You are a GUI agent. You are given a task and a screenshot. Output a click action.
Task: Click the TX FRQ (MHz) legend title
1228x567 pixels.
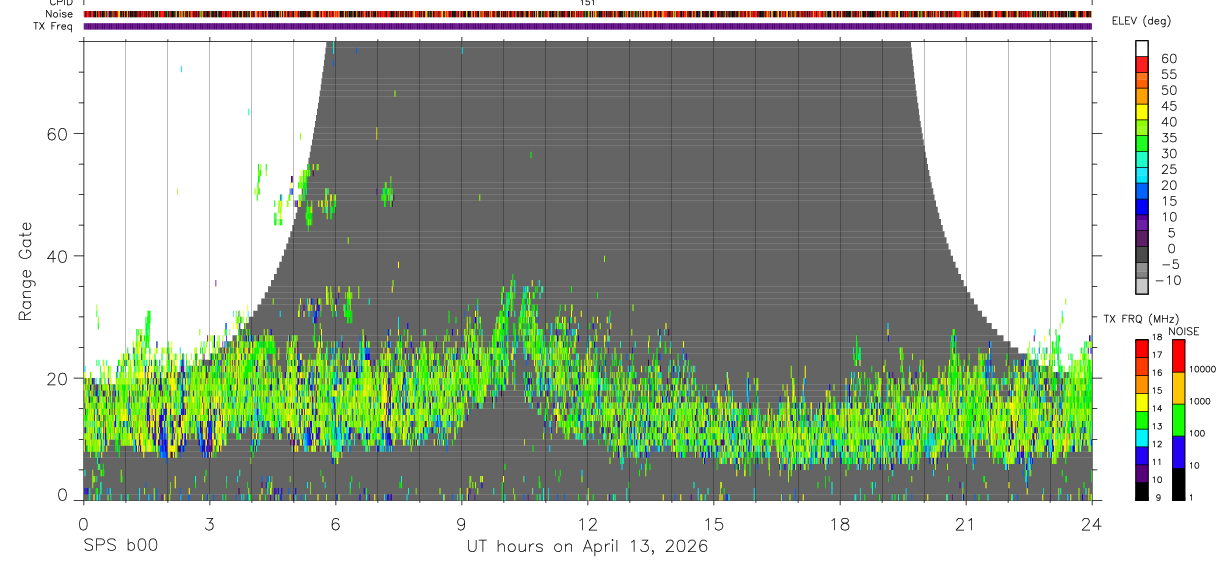1137,319
